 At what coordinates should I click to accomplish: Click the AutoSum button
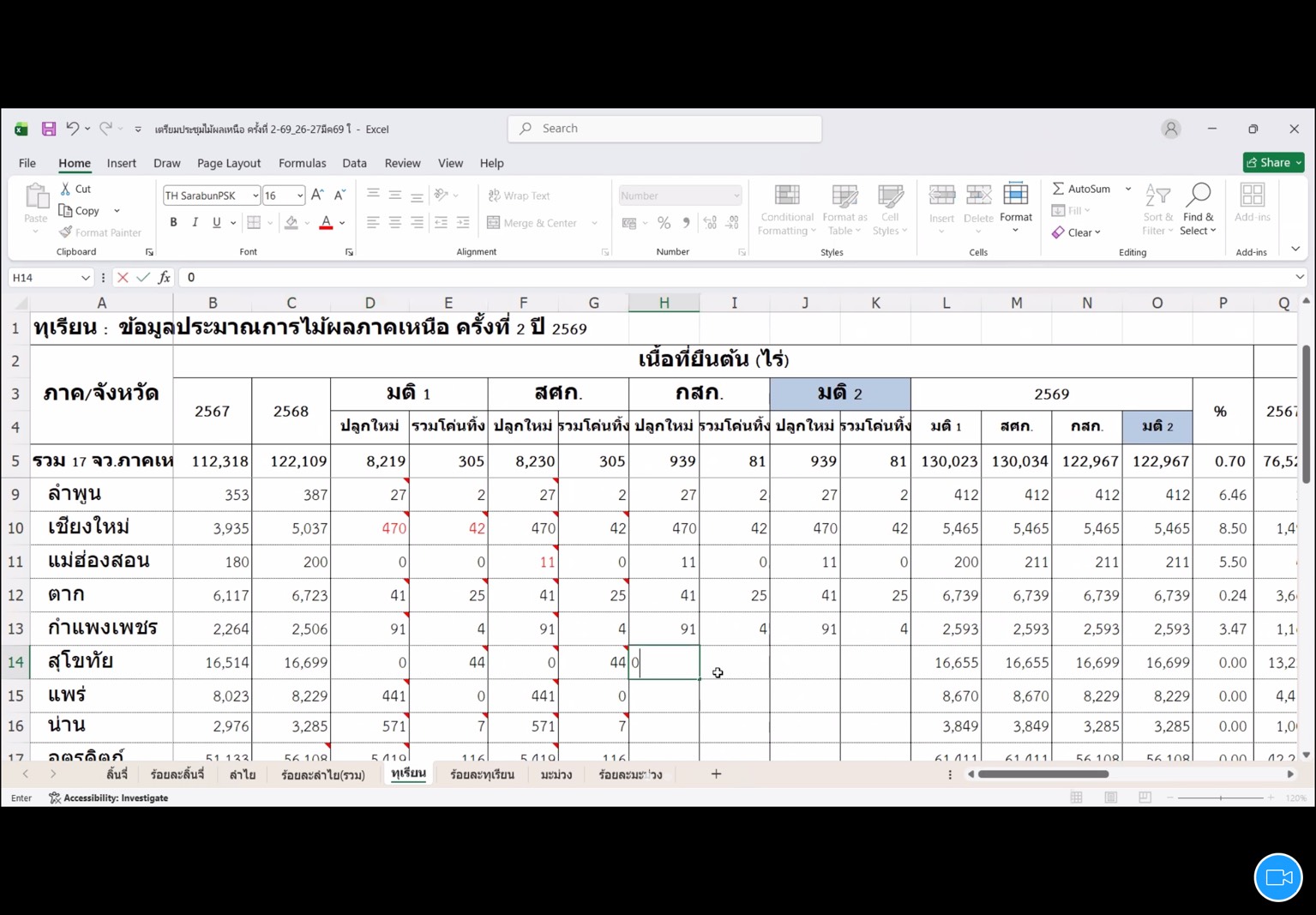click(1082, 189)
